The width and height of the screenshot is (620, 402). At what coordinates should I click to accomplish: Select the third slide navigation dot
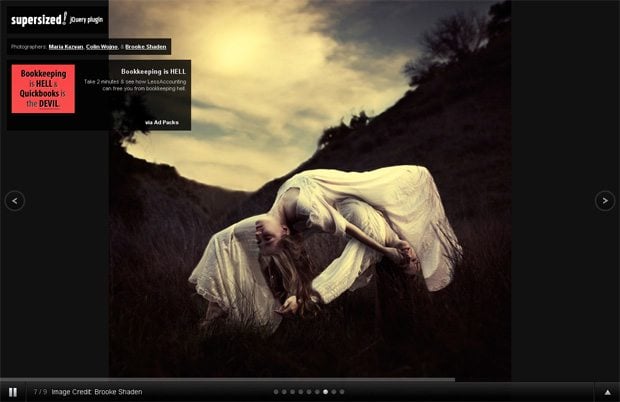(292, 392)
